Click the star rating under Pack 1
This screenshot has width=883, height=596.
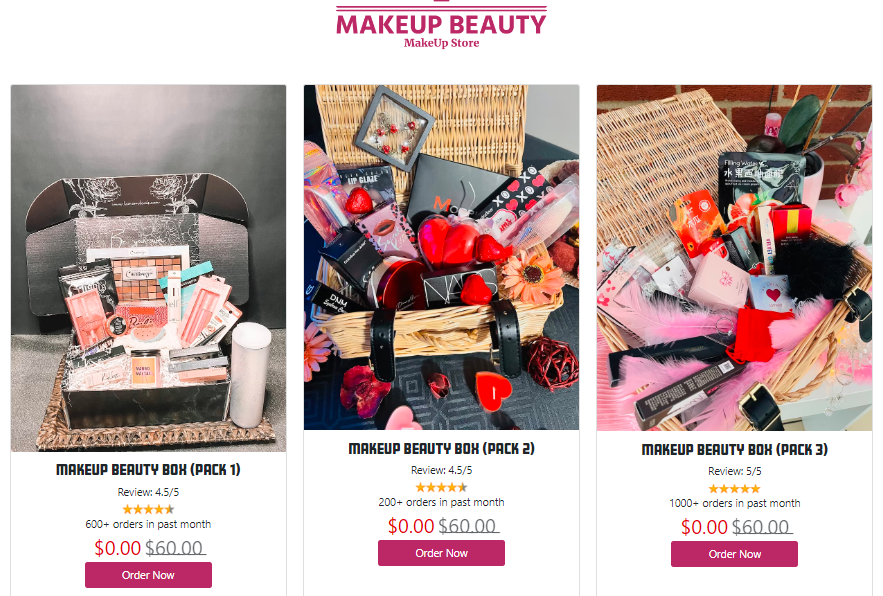tap(148, 509)
